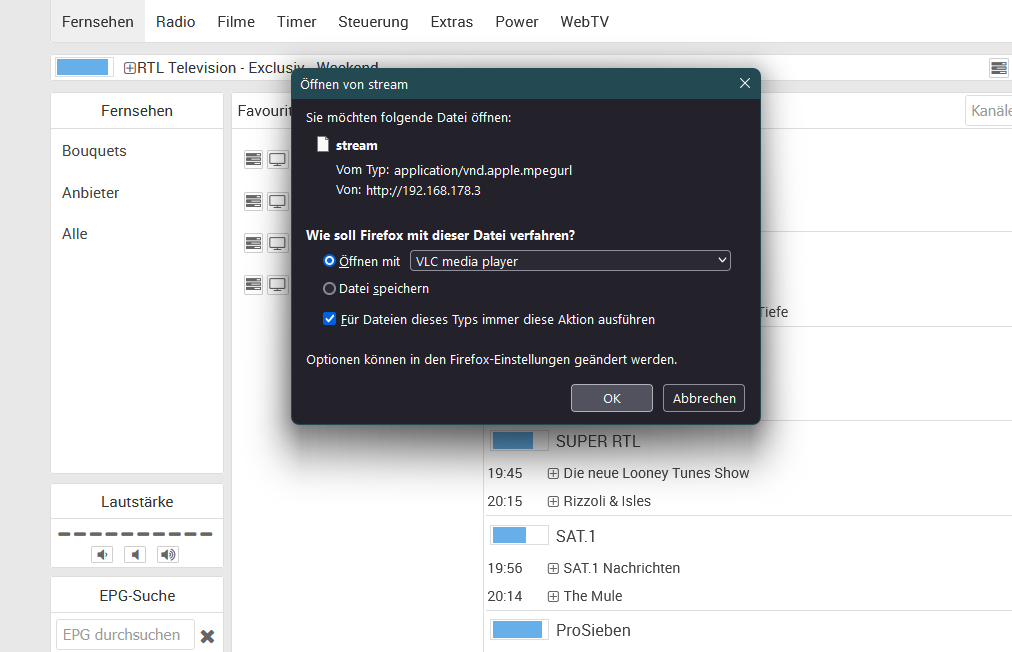Lower the volume with the volume-down icon
This screenshot has width=1012, height=652.
[x=102, y=555]
